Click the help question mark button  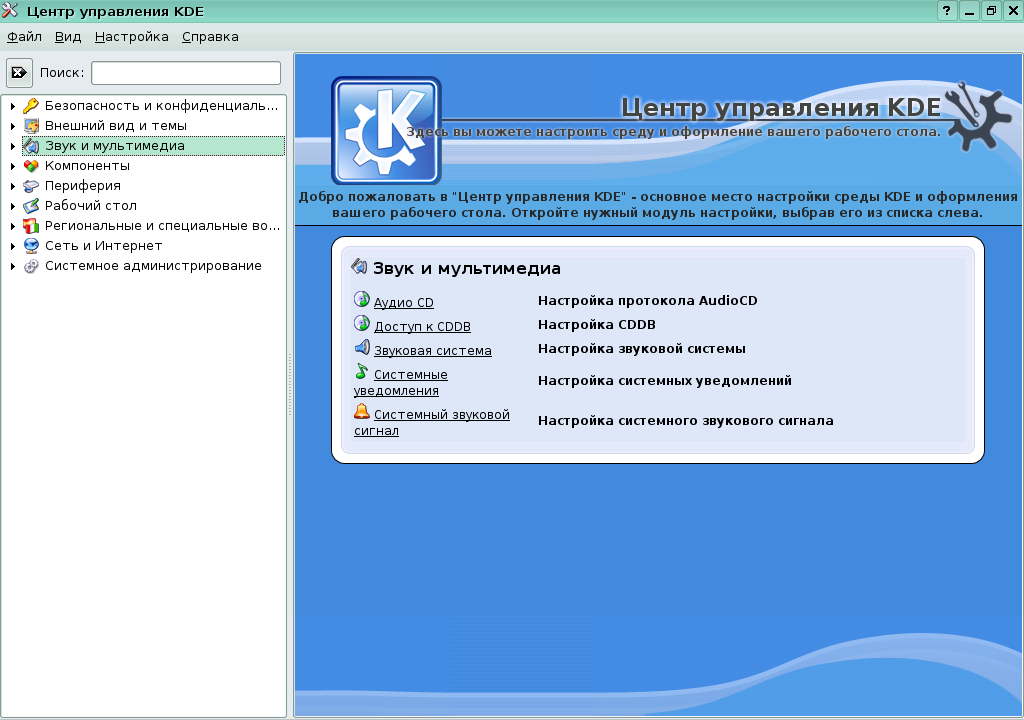point(946,10)
